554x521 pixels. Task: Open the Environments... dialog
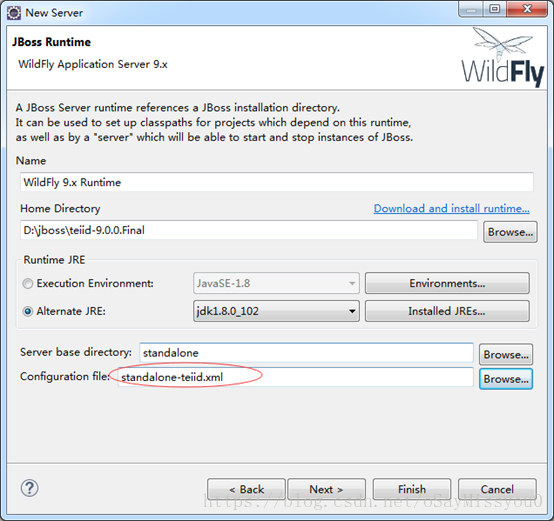[x=447, y=283]
